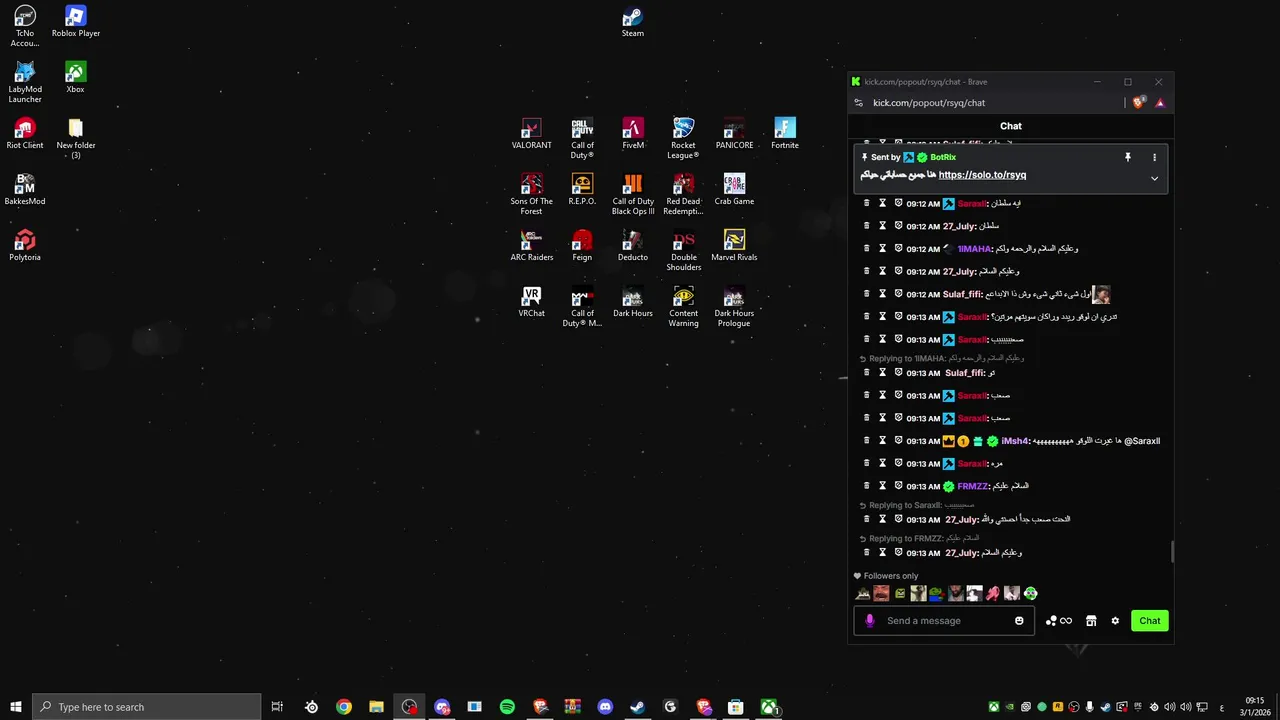Image resolution: width=1280 pixels, height=720 pixels.
Task: Ban Sulaf_fifi 09:12 AM message with shield icon
Action: pos(898,294)
